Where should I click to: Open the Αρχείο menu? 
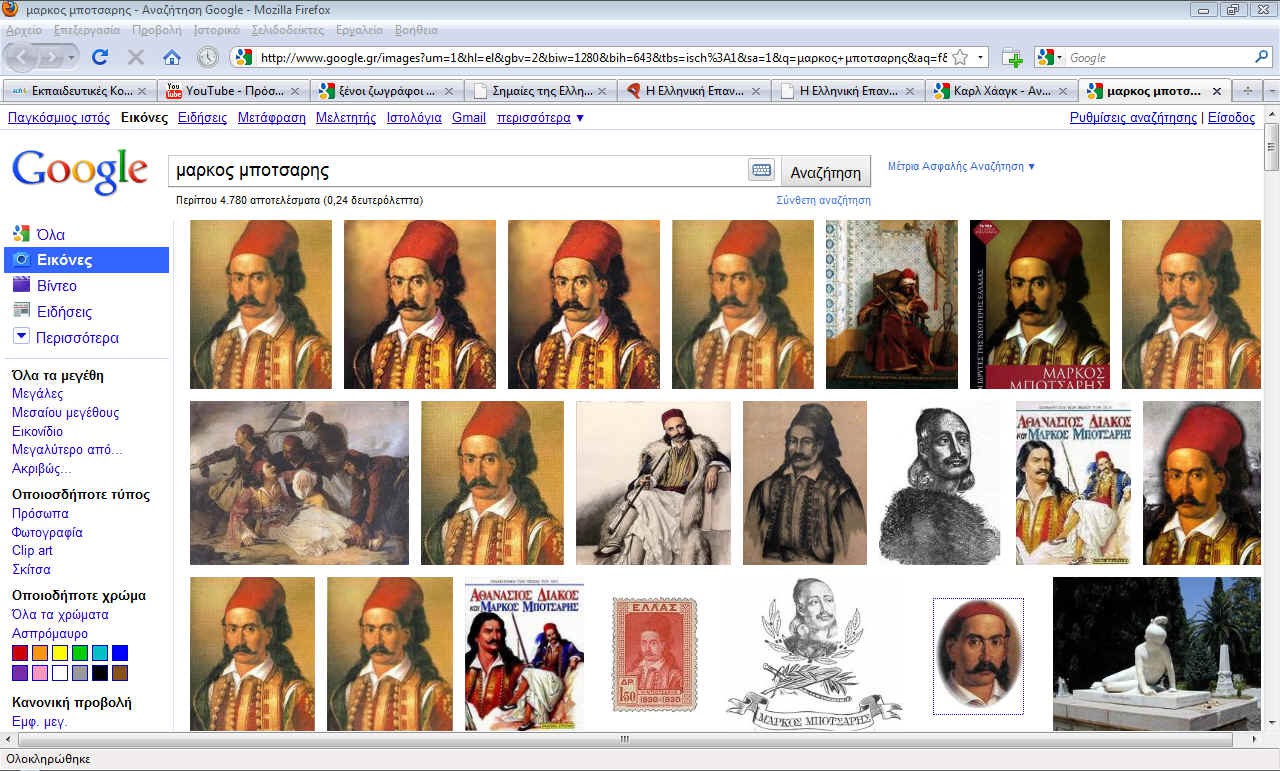(x=24, y=30)
